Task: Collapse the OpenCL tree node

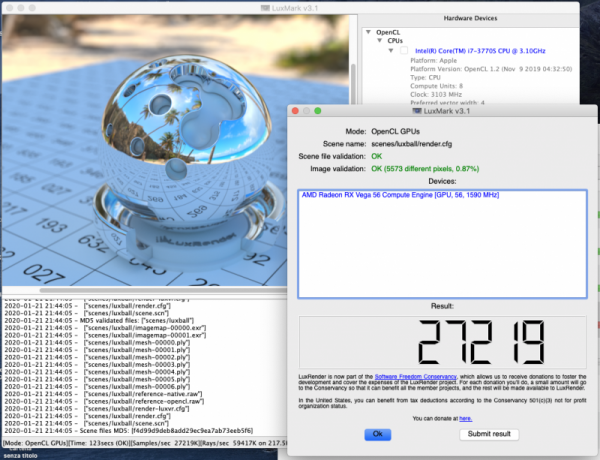Action: point(368,32)
